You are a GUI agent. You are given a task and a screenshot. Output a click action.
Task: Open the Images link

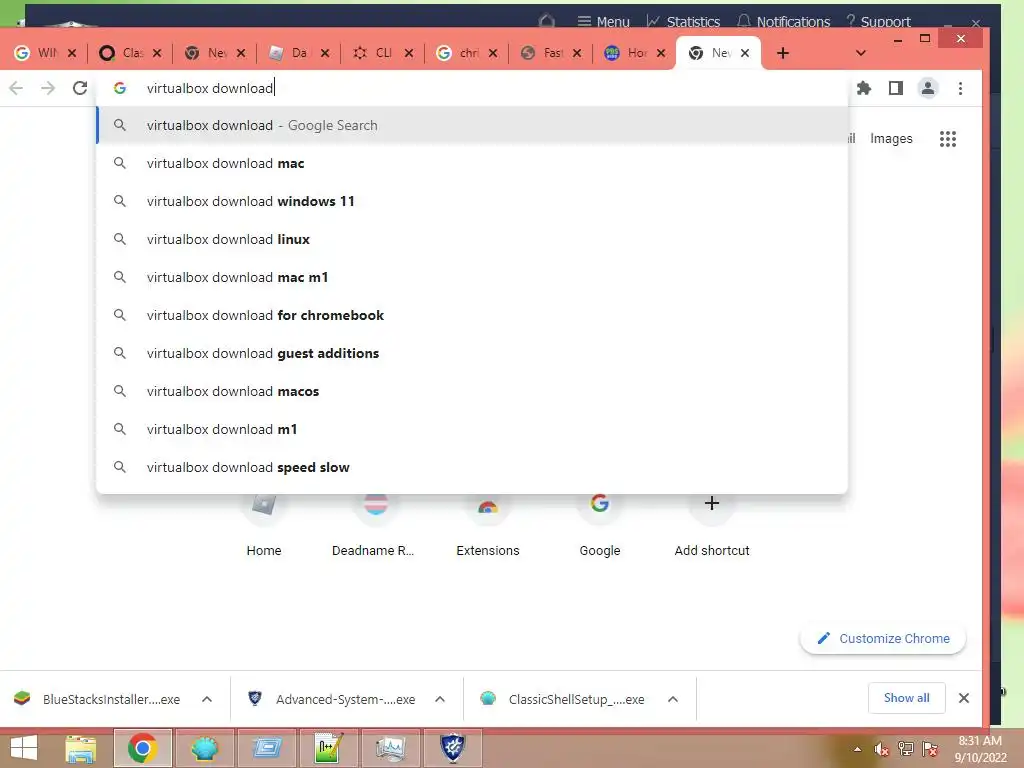pos(891,138)
